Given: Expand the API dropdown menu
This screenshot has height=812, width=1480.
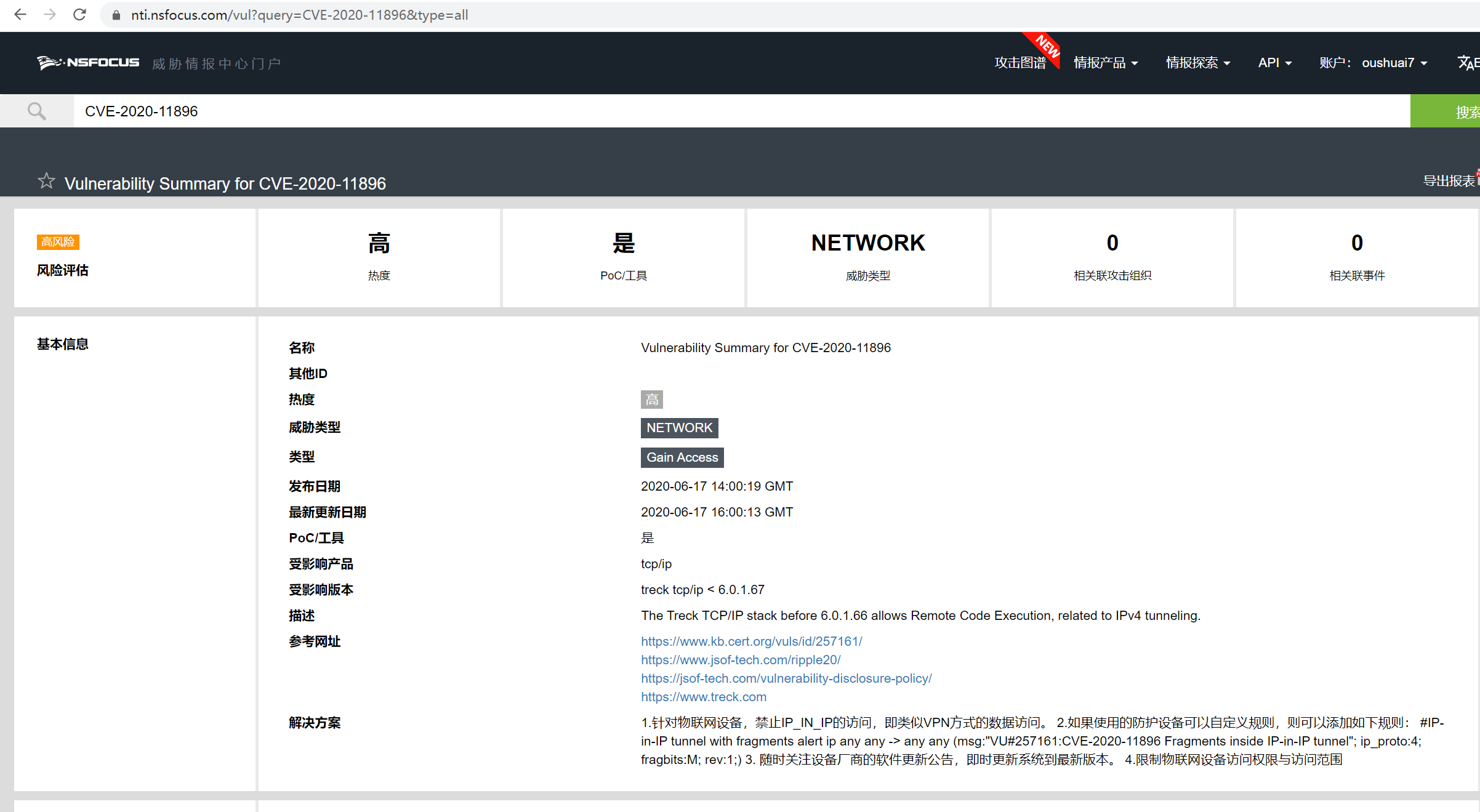Looking at the screenshot, I should point(1274,63).
